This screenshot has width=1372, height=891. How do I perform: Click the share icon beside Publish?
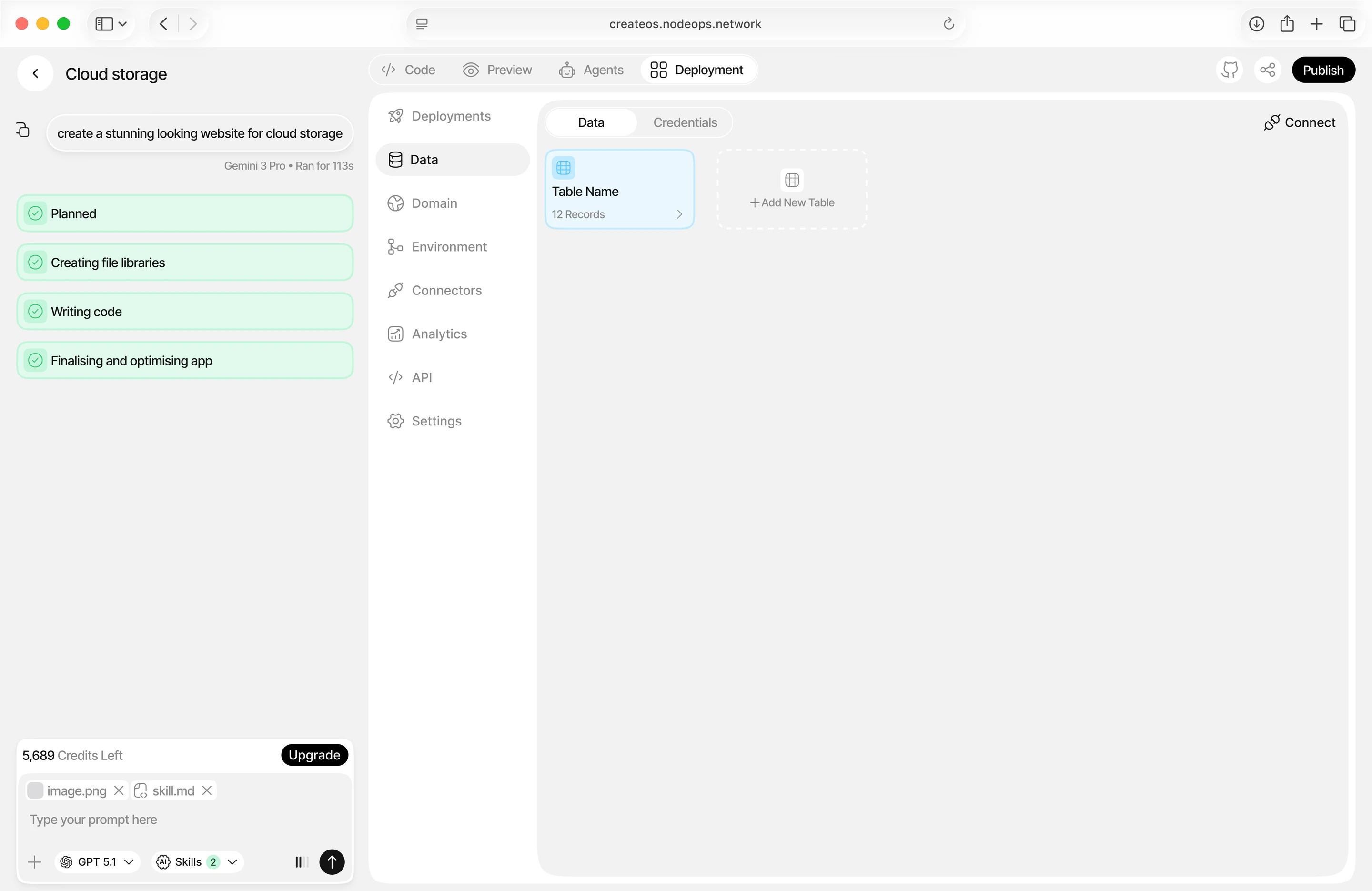(x=1267, y=71)
